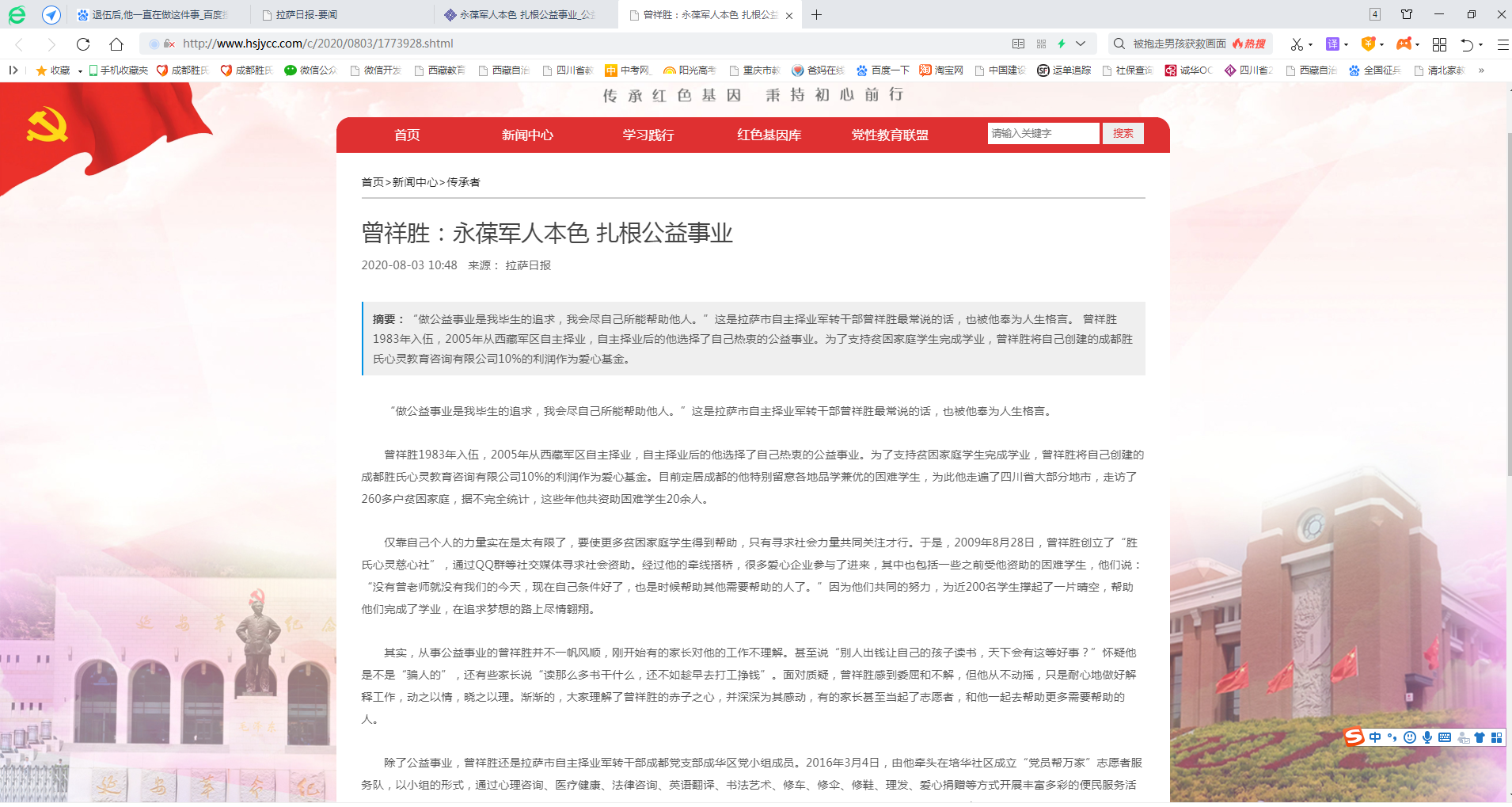Click the 收藏 star bookmark button
This screenshot has width=1512, height=807.
[x=53, y=70]
